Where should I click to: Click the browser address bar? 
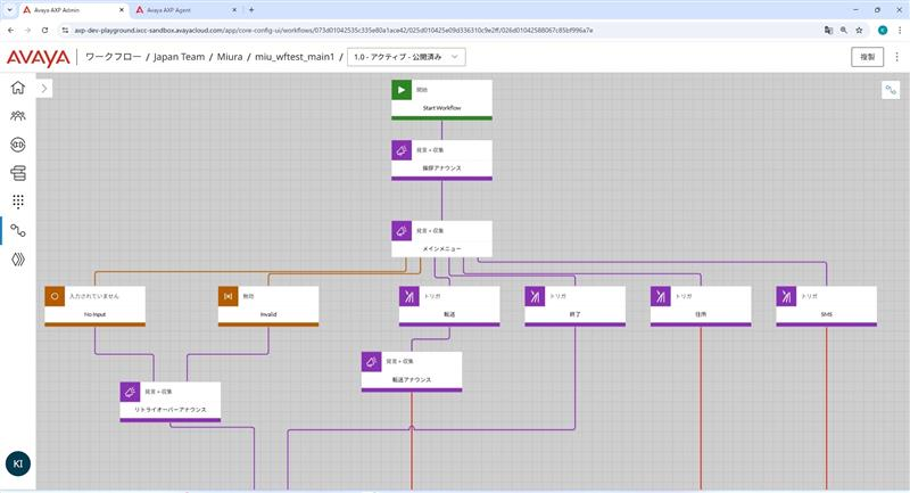[x=441, y=30]
